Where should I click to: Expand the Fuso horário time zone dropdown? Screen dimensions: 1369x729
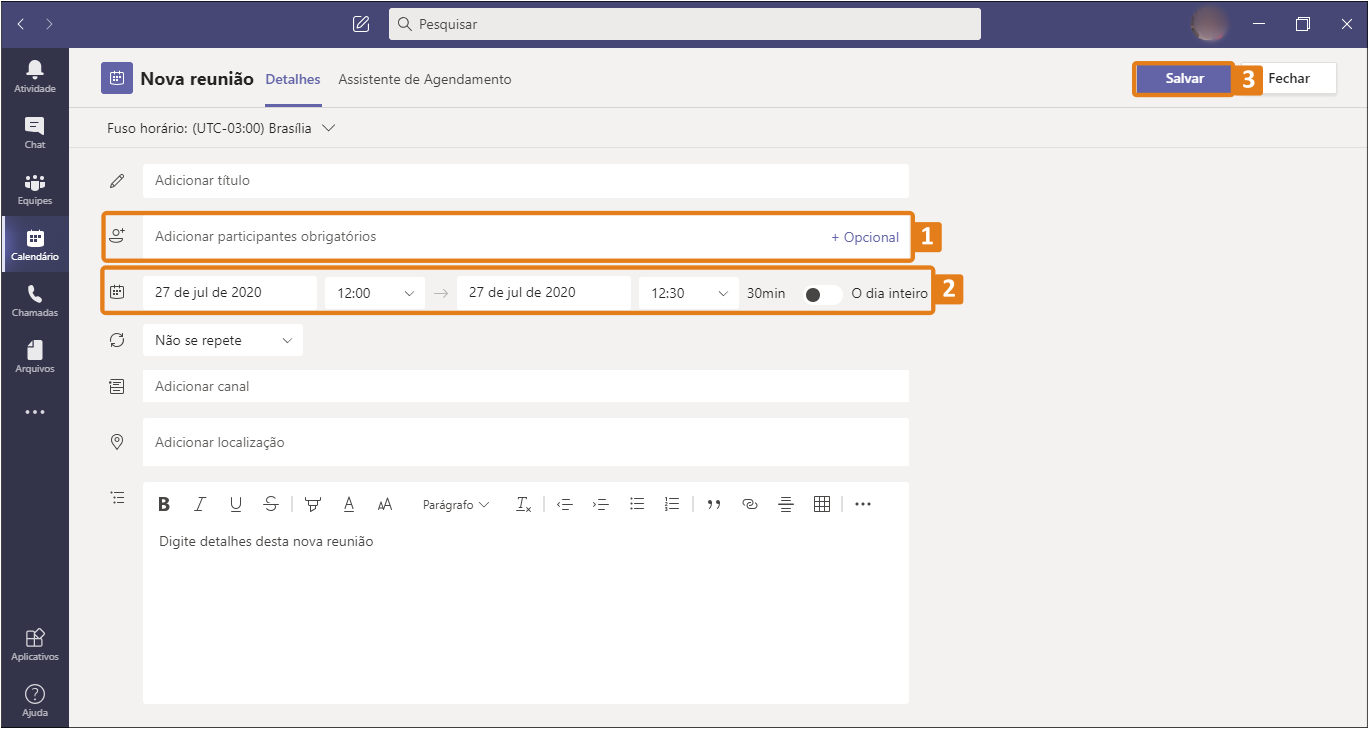point(329,128)
